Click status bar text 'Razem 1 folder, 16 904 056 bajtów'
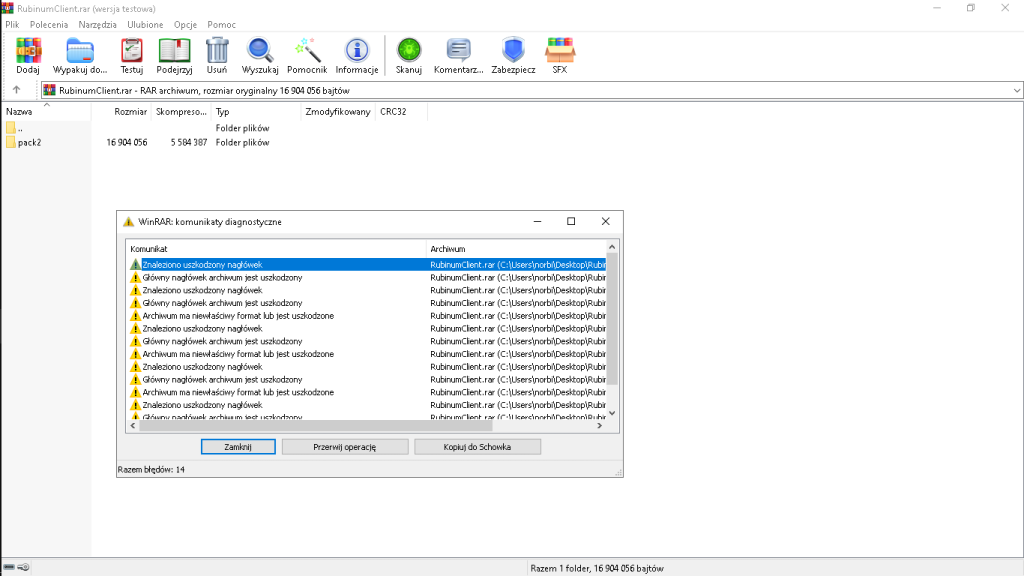1024x576 pixels. [597, 568]
